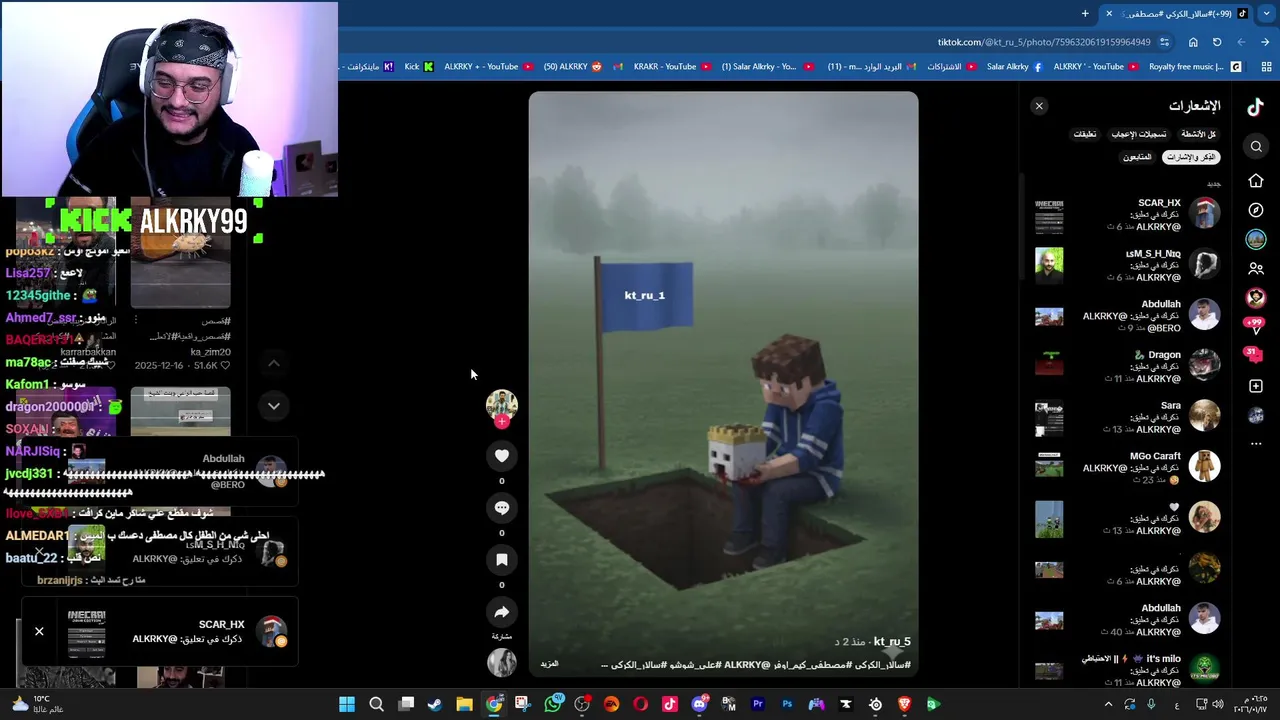Open browser Home button
This screenshot has height=720, width=1280.
coord(1193,42)
